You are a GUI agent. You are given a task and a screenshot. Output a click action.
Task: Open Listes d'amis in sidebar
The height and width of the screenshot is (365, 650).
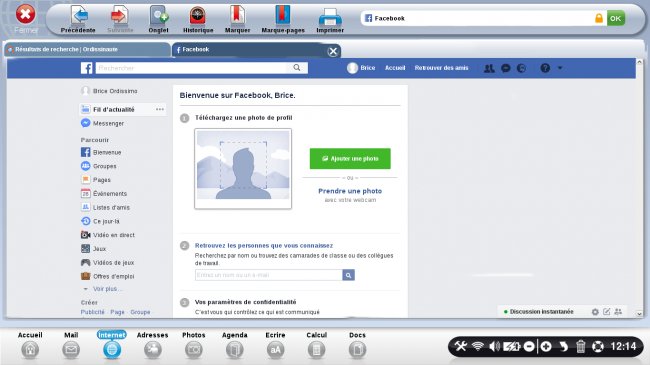105,207
